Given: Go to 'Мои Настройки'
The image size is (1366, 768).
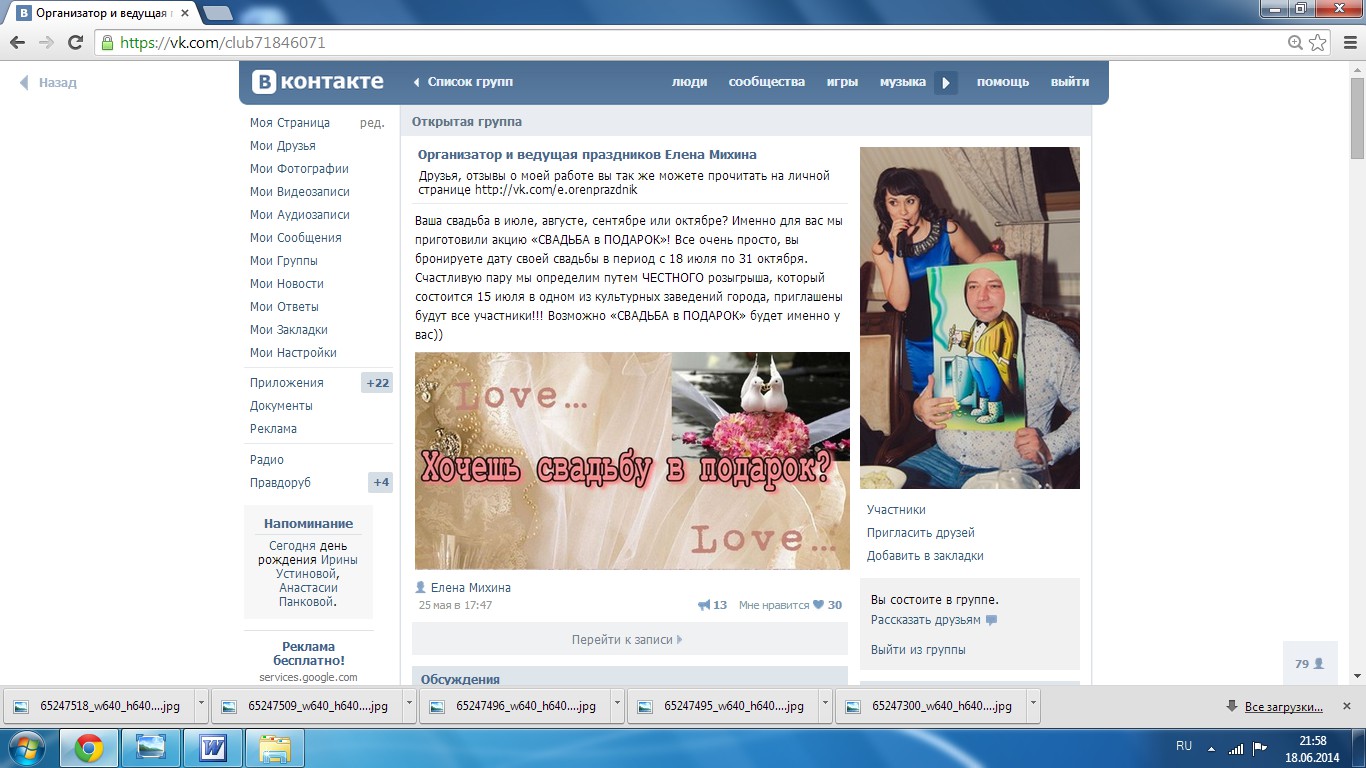Looking at the screenshot, I should click(293, 353).
